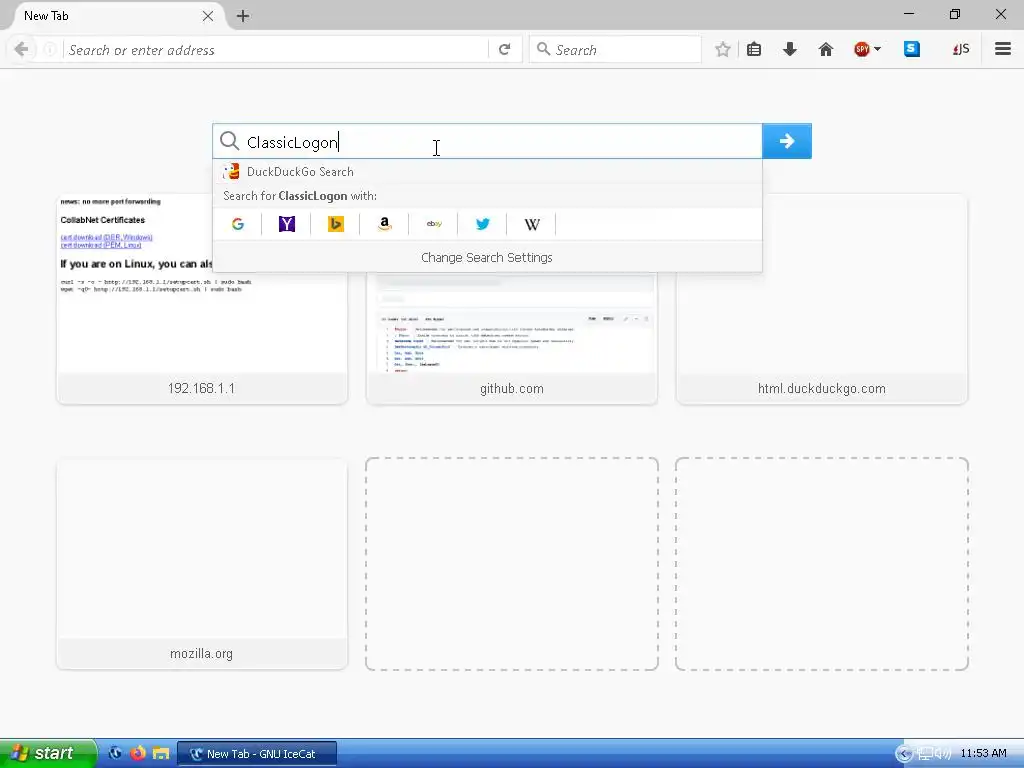Submit search with blue arrow button
This screenshot has height=768, width=1024.
pos(787,141)
